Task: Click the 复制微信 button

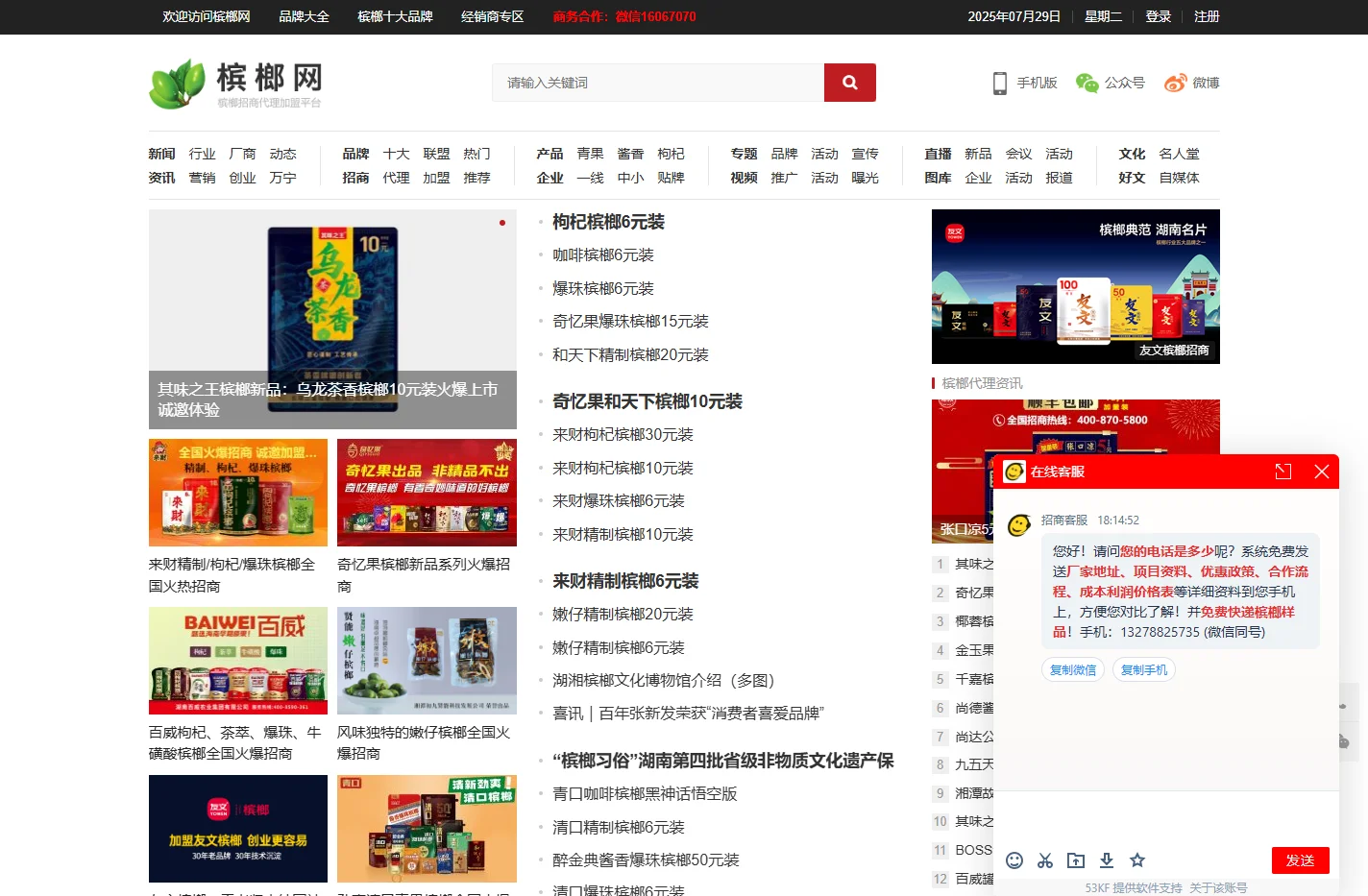Action: [1073, 670]
